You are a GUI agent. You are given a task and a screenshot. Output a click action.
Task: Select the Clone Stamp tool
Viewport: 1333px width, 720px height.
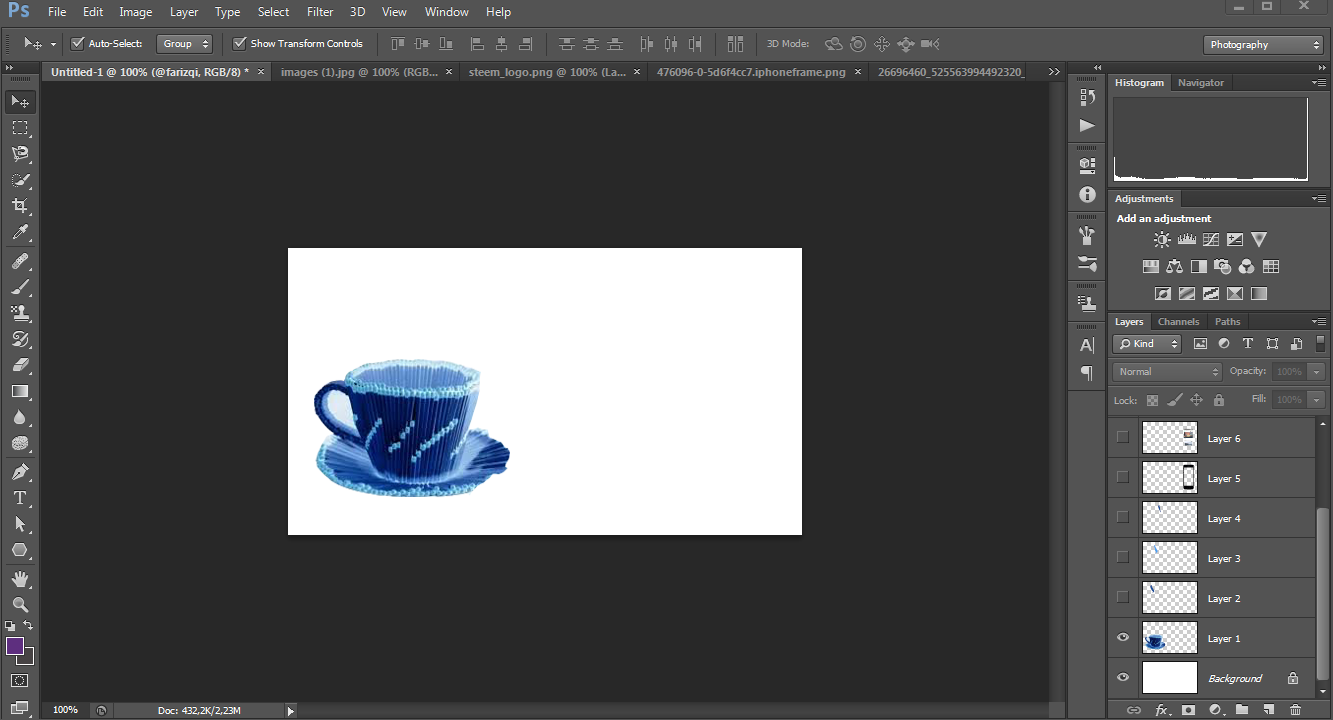coord(20,314)
